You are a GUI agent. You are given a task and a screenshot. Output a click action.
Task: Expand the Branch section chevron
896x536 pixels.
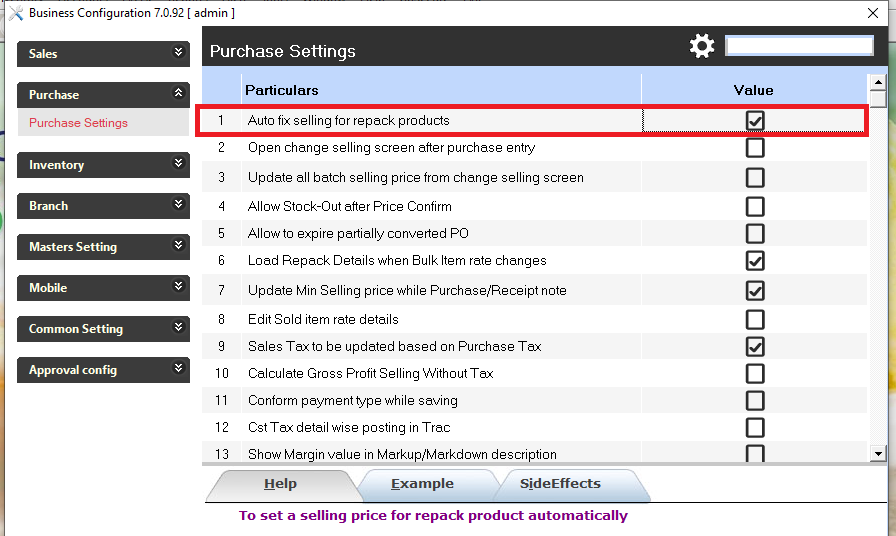click(179, 204)
